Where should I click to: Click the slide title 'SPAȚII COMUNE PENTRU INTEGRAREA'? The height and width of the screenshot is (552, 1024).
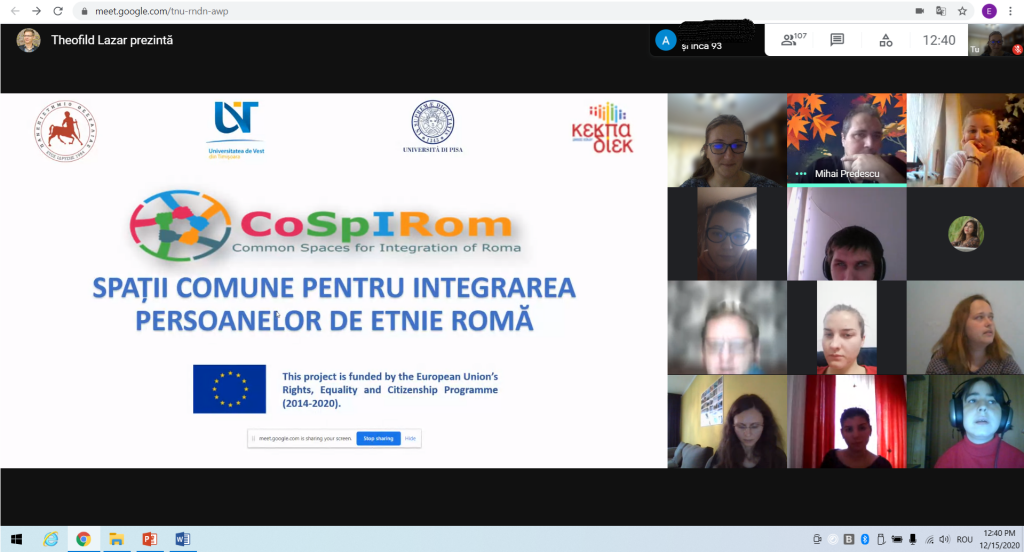[x=334, y=288]
